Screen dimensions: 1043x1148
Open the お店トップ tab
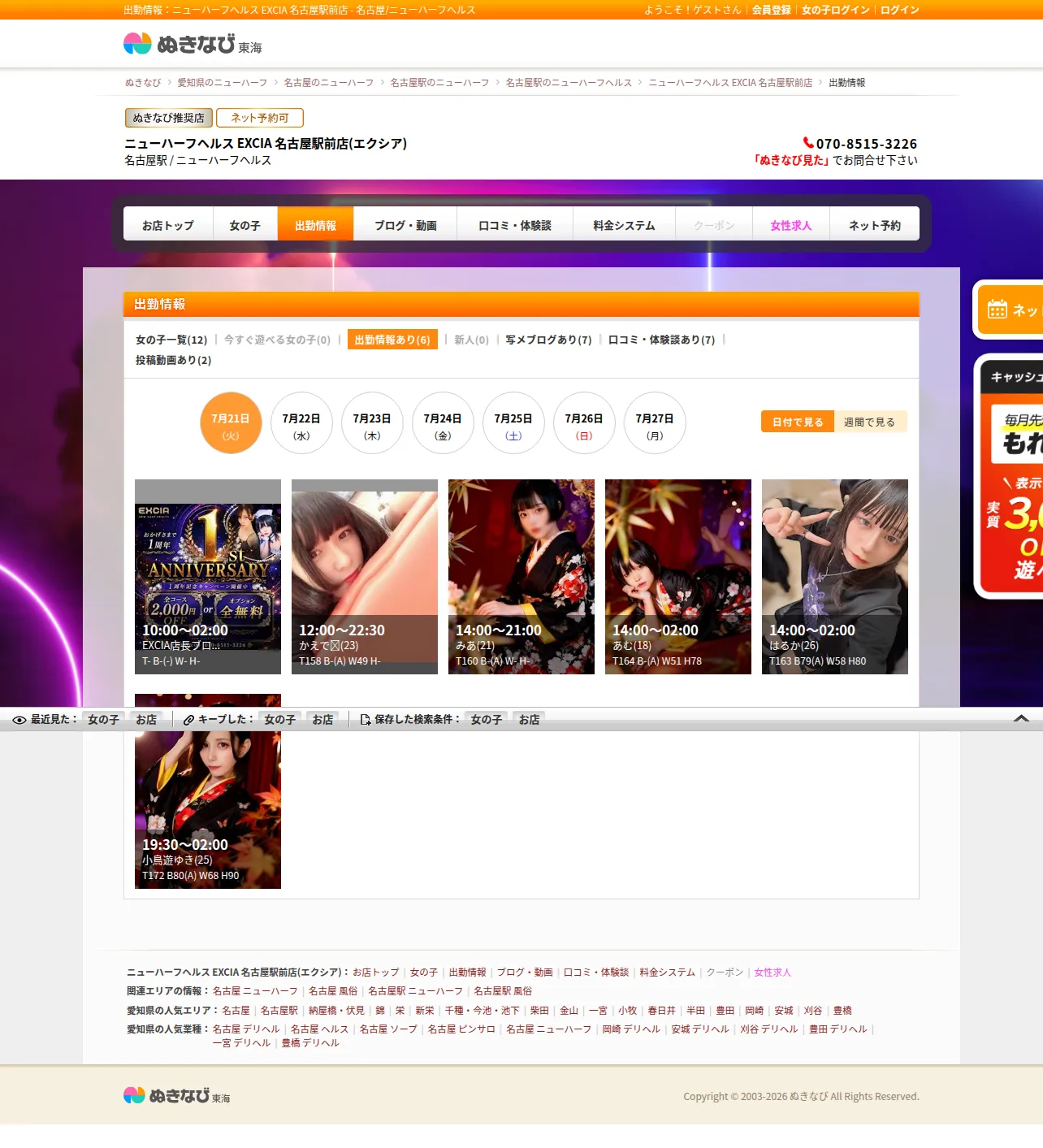(168, 225)
